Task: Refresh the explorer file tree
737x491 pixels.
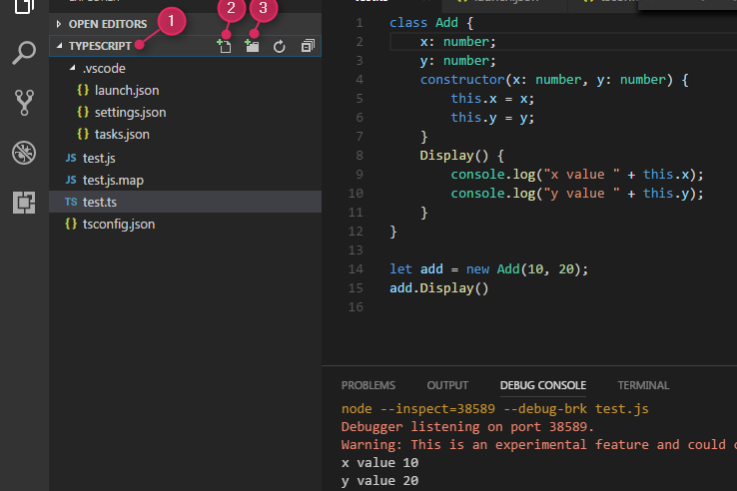Action: [x=280, y=46]
